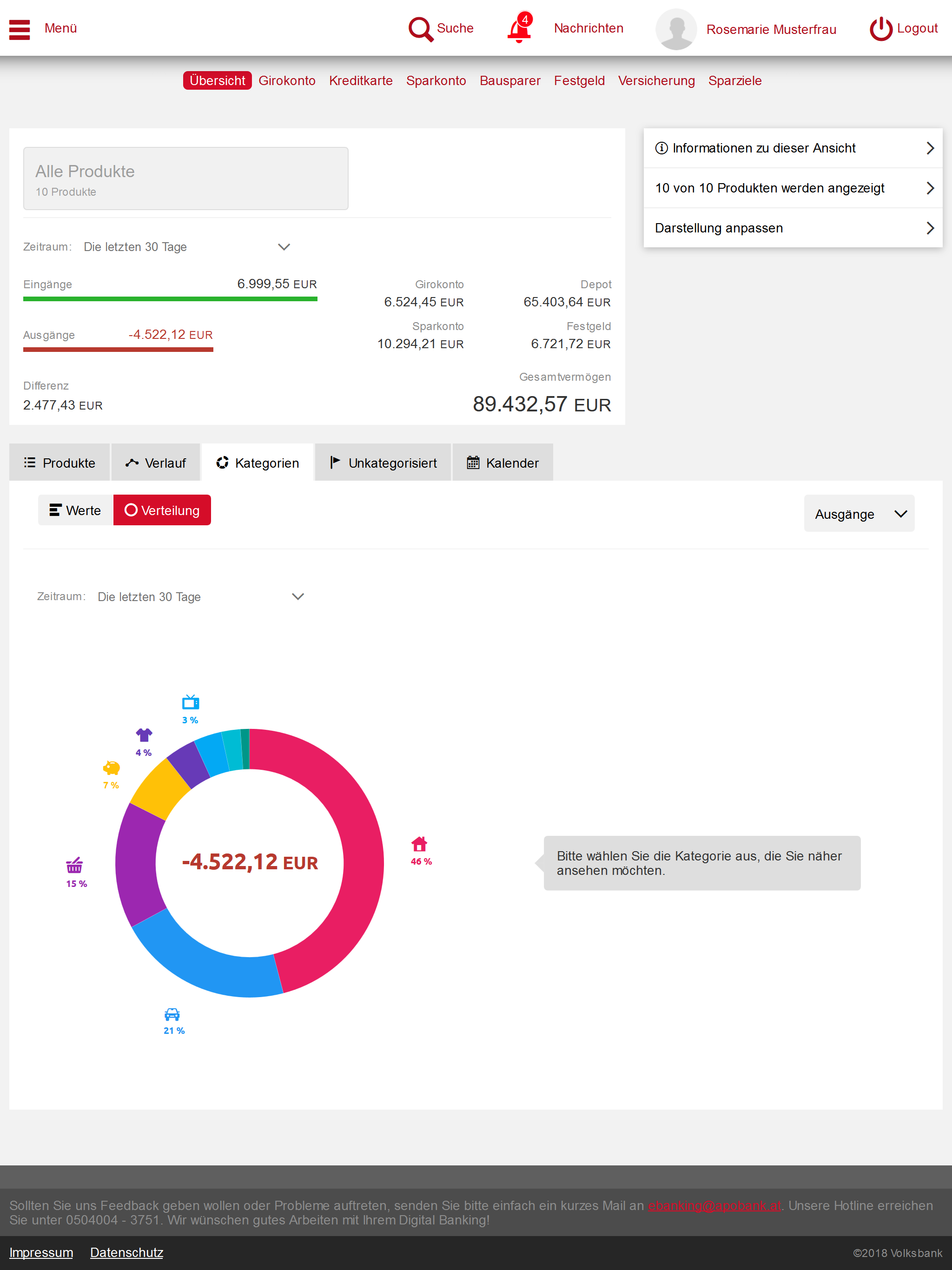Expand Informationen zu dieser Ansicht
Screen dimensions: 952x1270
click(x=793, y=148)
